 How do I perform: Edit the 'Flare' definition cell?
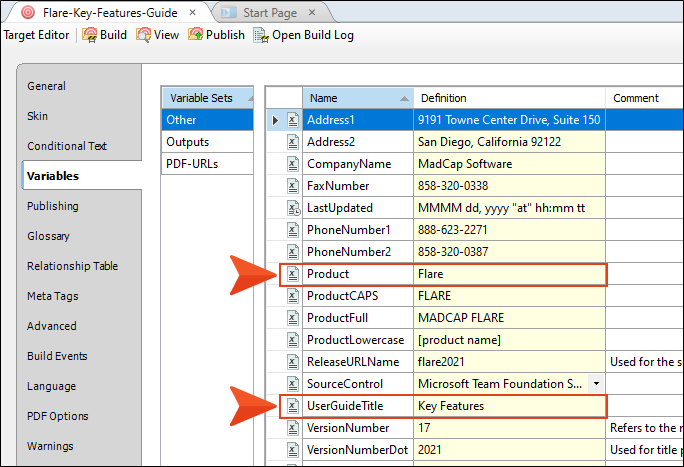509,274
